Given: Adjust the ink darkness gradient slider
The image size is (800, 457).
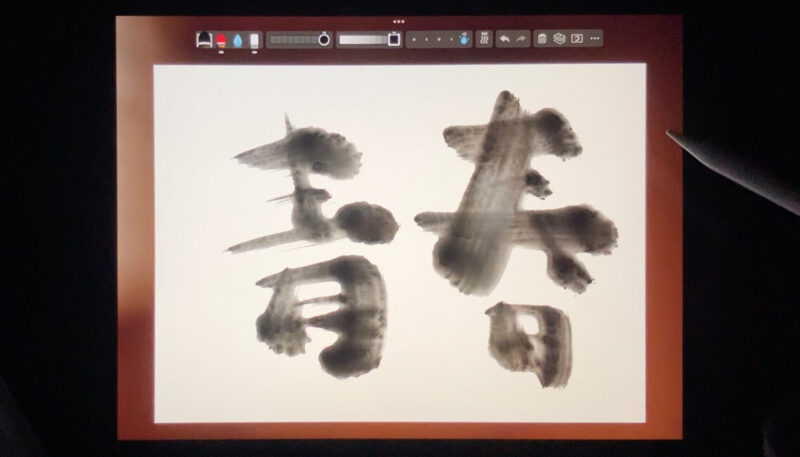Looking at the screenshot, I should point(369,39).
